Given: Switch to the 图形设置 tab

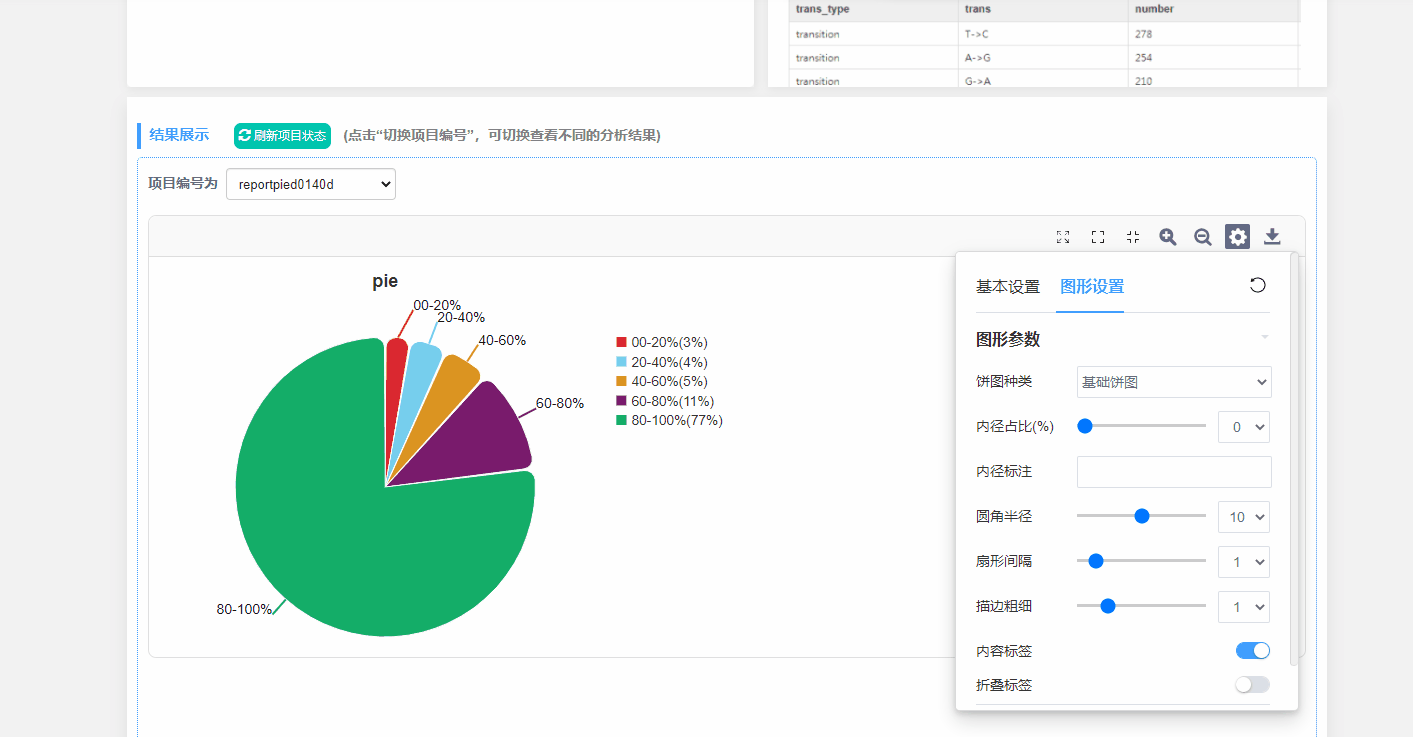Looking at the screenshot, I should pyautogui.click(x=1092, y=287).
